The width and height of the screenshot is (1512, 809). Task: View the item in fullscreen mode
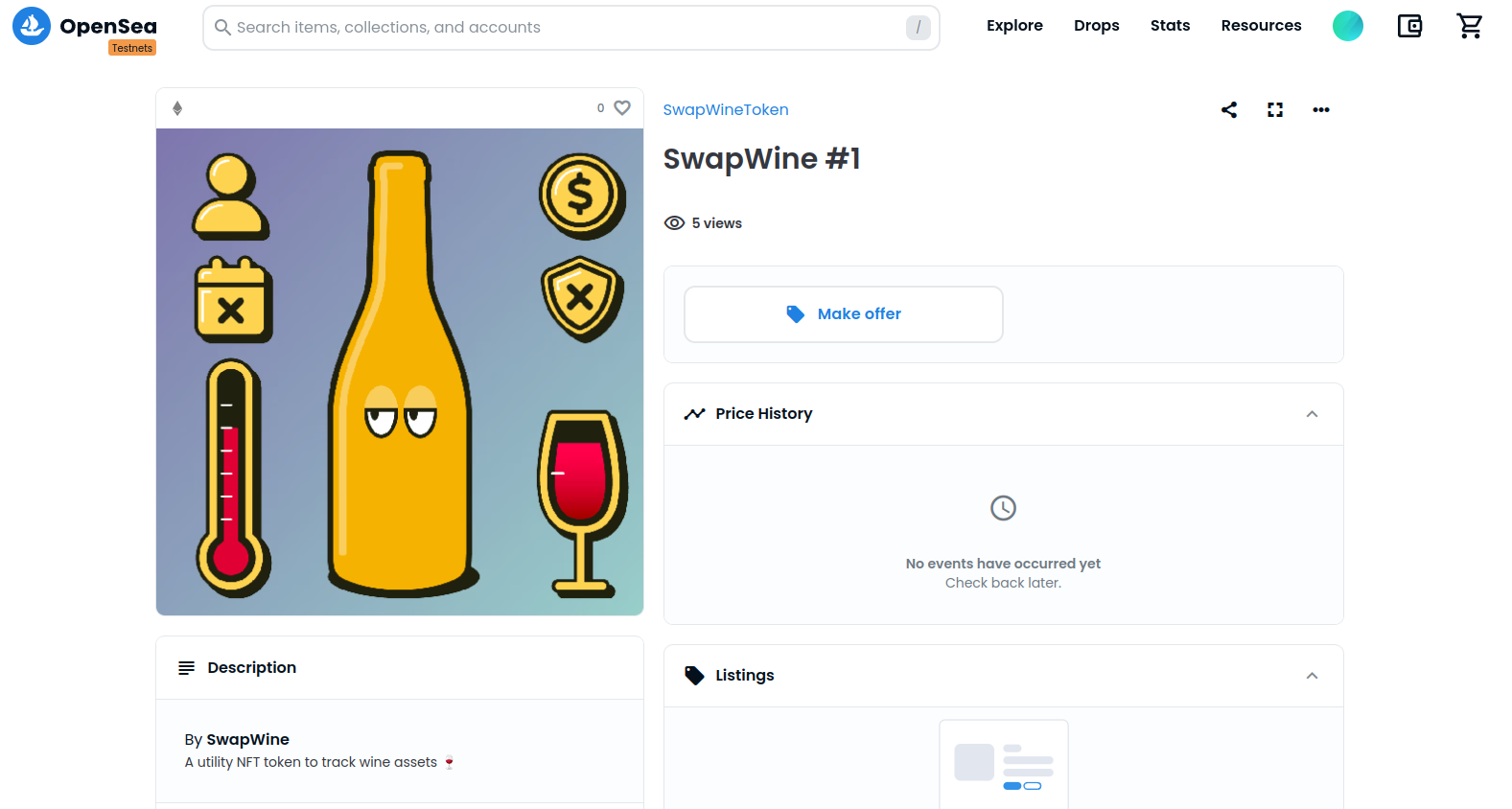coord(1275,109)
